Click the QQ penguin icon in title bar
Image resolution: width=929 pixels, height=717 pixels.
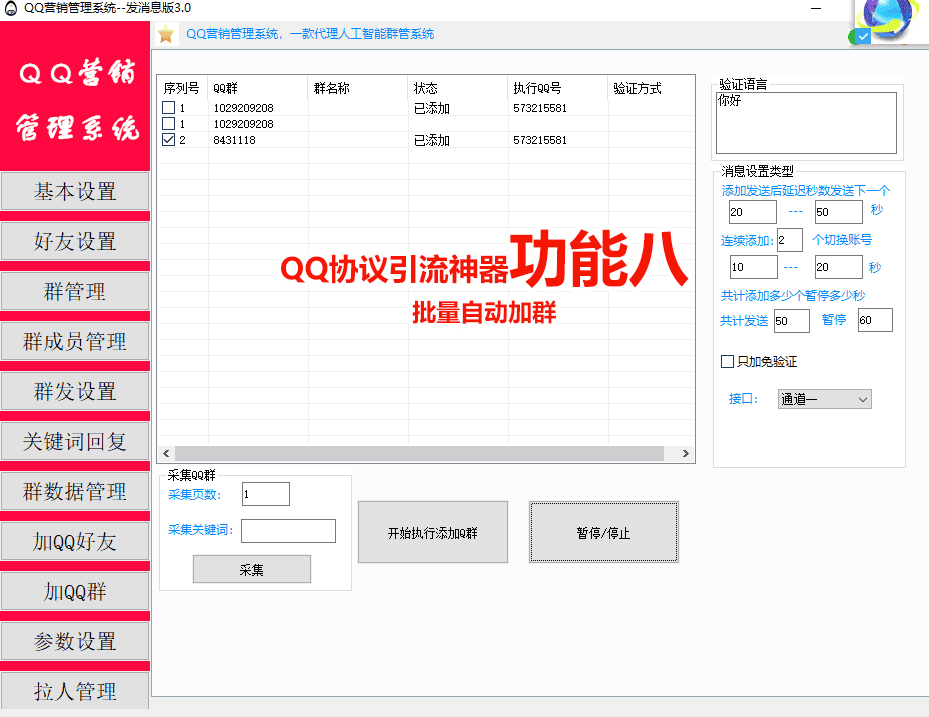coord(11,8)
